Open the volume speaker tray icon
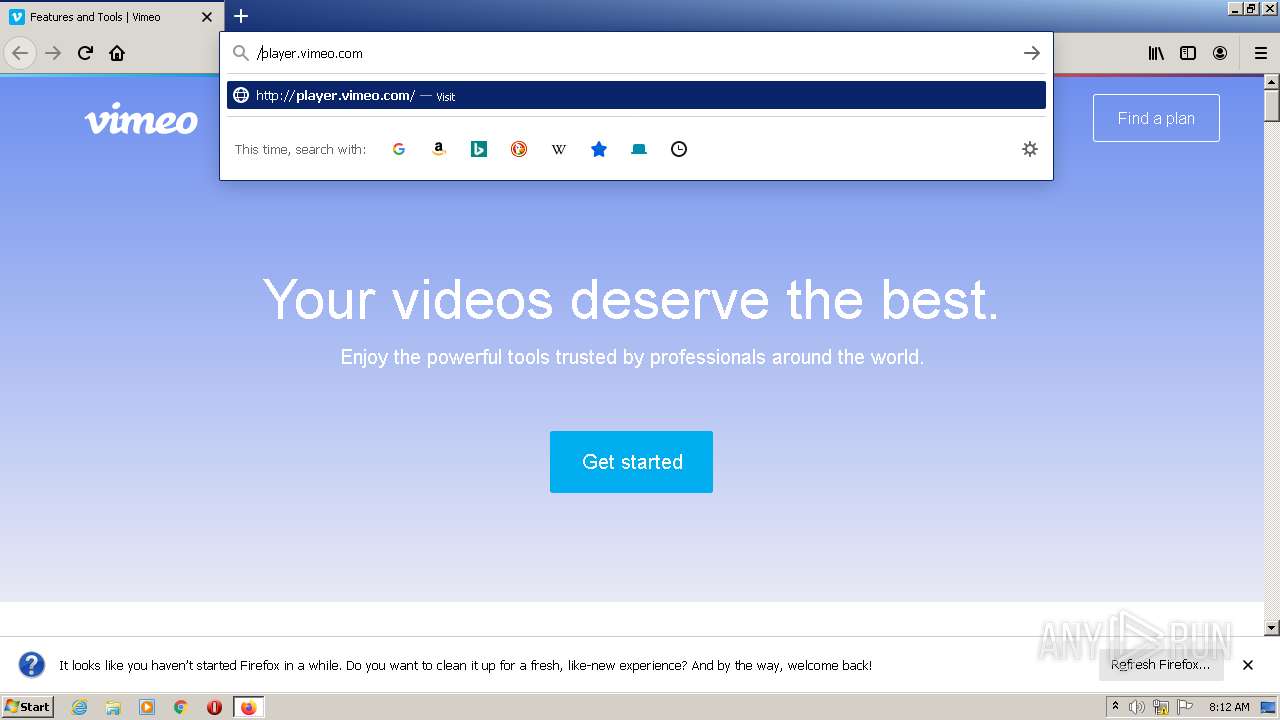1280x720 pixels. tap(1137, 707)
